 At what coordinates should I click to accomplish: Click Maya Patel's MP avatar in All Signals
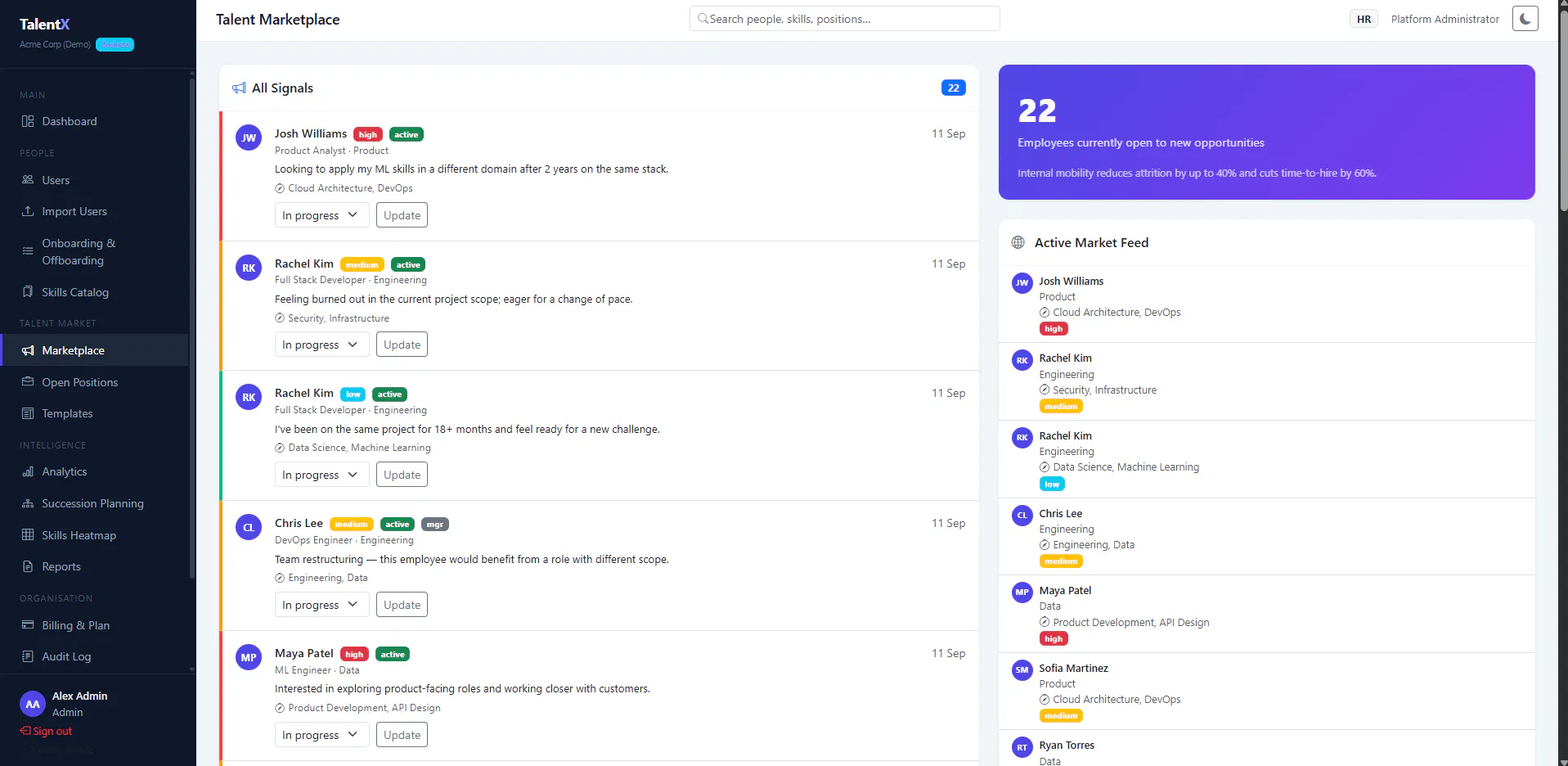249,657
